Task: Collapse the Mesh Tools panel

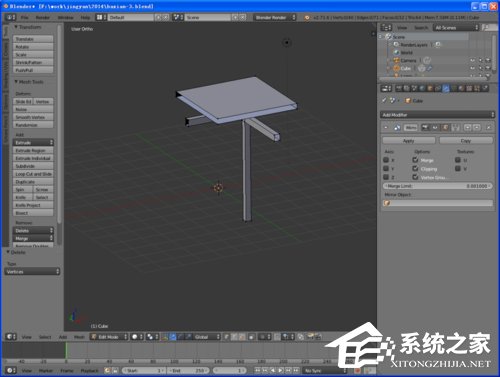Action: pyautogui.click(x=16, y=82)
